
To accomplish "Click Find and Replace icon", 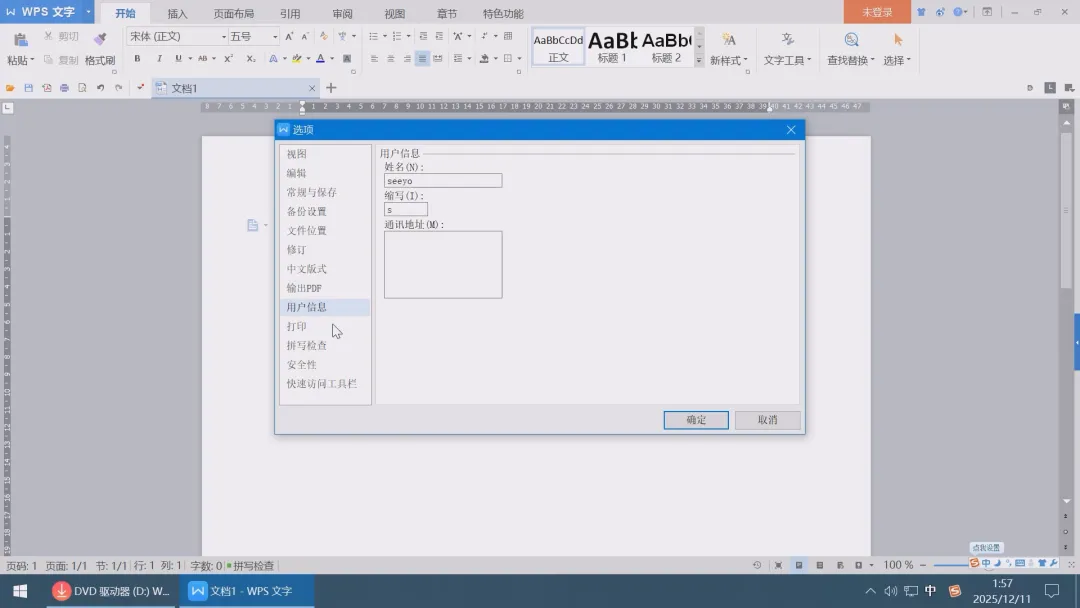I will pyautogui.click(x=851, y=40).
